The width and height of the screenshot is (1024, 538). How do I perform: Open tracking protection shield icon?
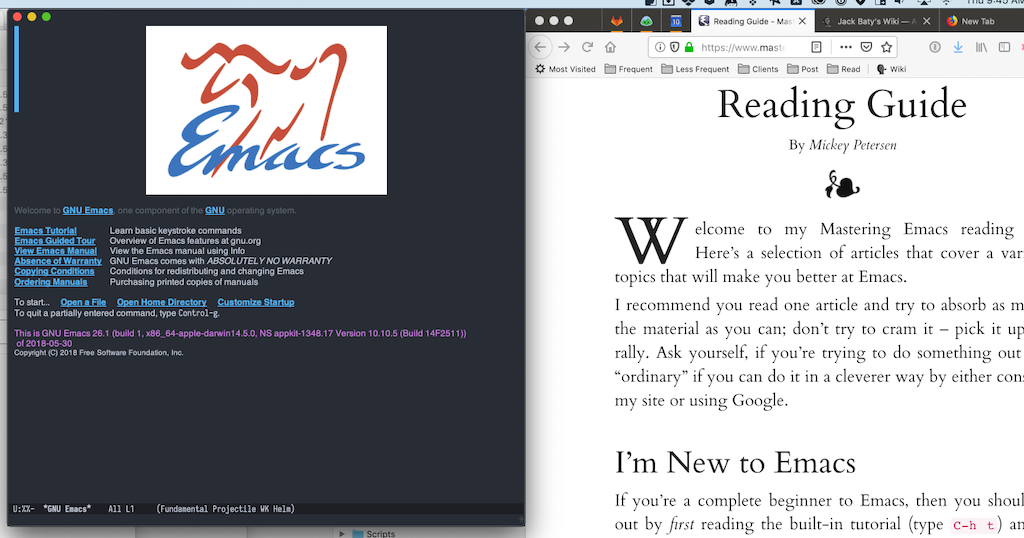675,47
